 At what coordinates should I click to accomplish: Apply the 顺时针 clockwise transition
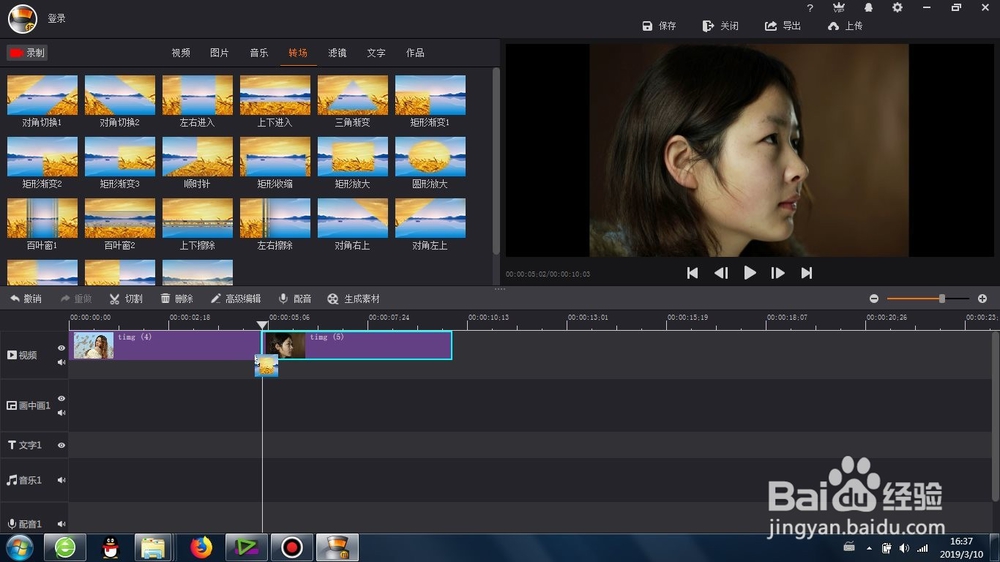(x=198, y=156)
